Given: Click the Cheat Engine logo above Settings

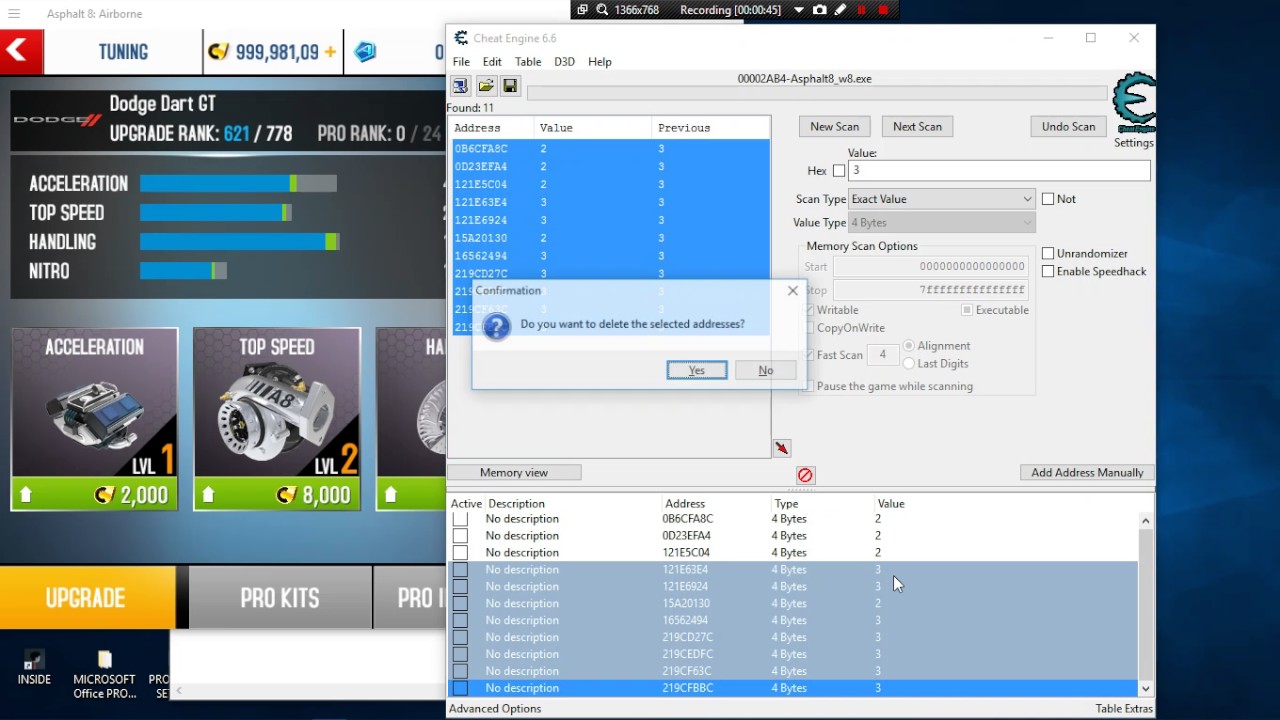Looking at the screenshot, I should (x=1134, y=102).
